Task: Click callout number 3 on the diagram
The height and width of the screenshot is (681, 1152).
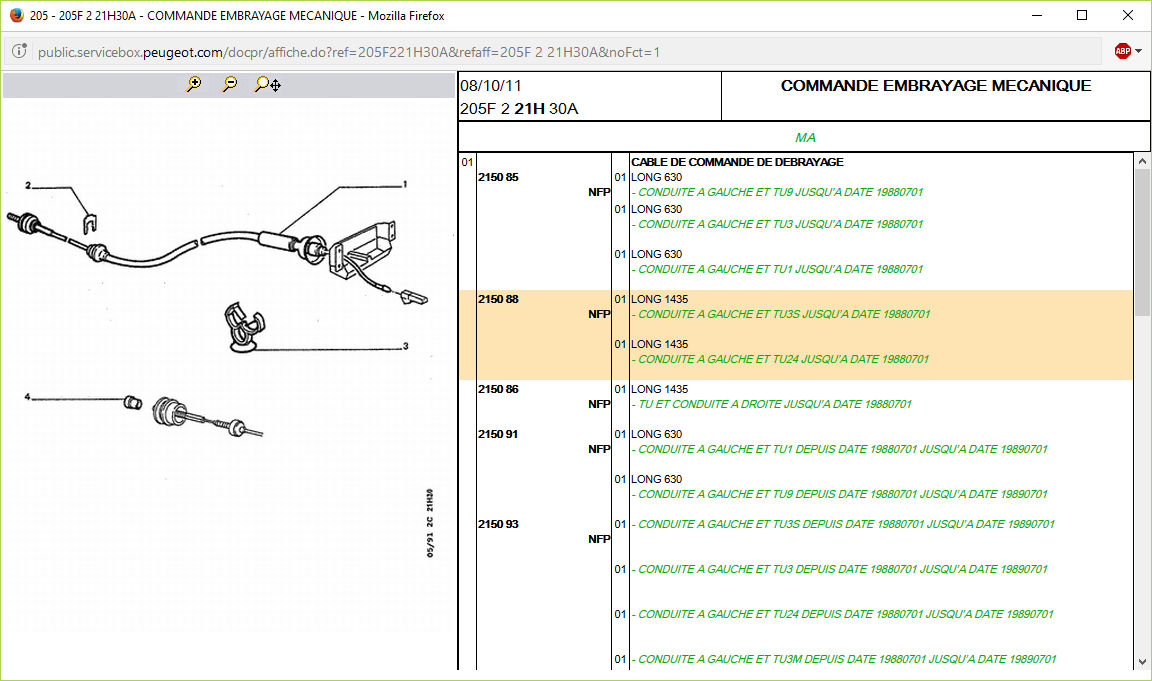Action: click(x=405, y=345)
